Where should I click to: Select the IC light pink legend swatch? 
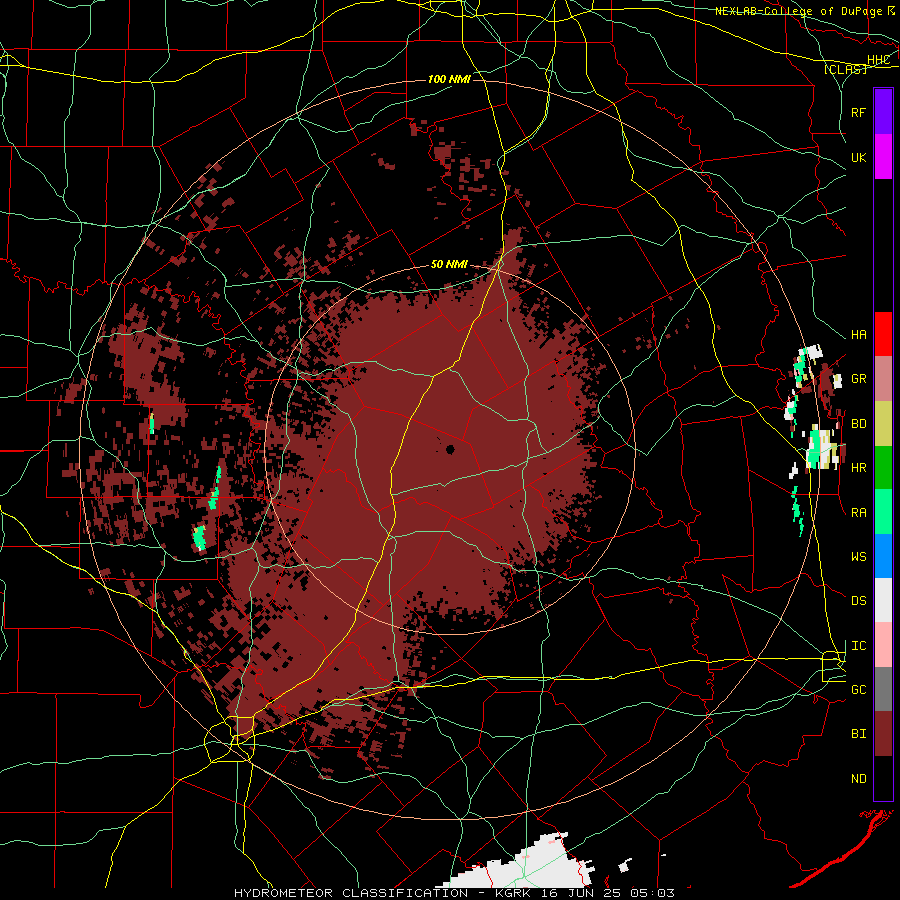[883, 645]
